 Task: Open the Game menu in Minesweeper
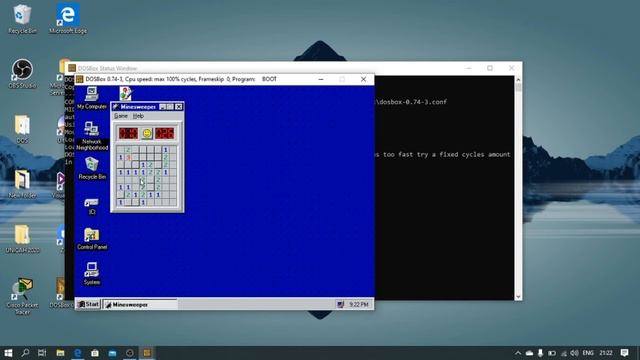point(121,116)
